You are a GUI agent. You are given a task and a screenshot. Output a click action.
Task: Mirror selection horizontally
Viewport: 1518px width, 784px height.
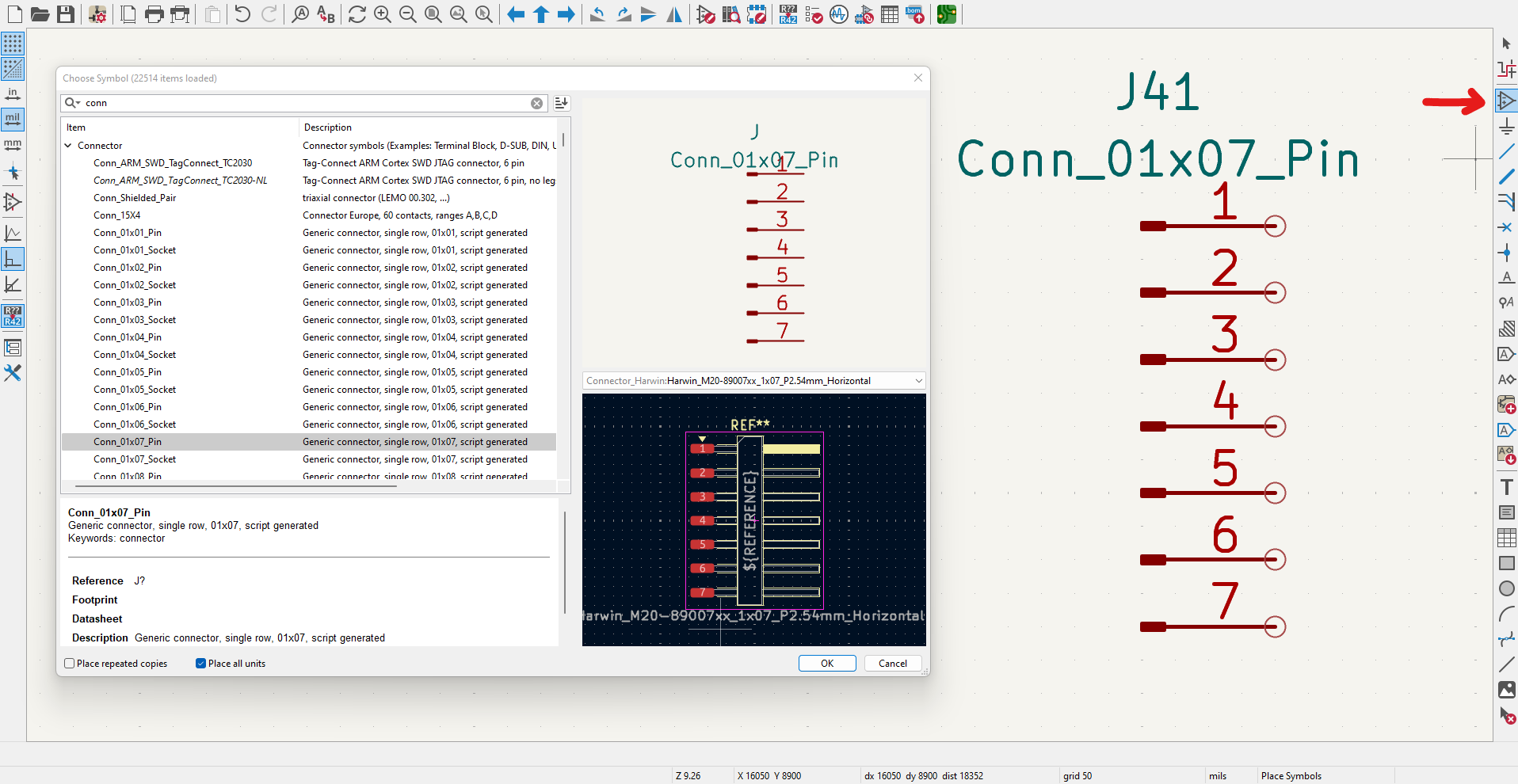(674, 14)
